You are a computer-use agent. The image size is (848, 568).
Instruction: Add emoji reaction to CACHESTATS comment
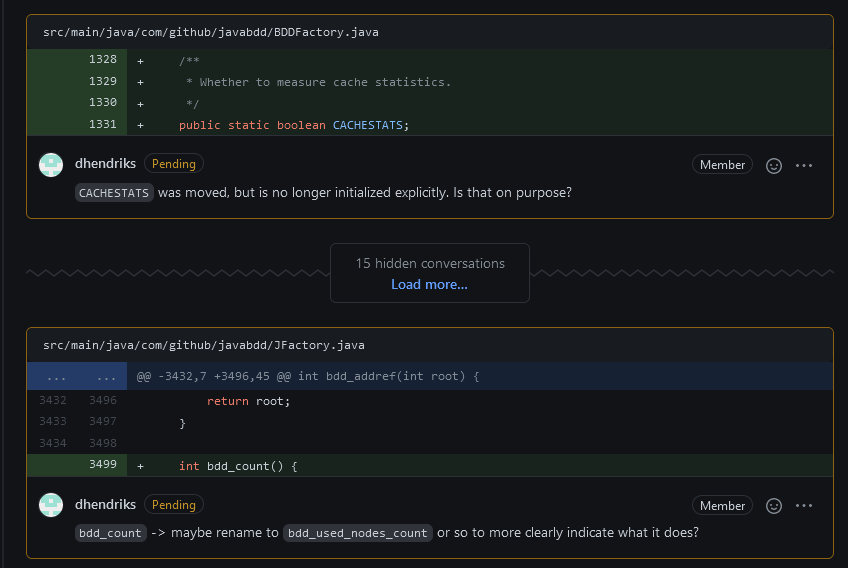(773, 165)
